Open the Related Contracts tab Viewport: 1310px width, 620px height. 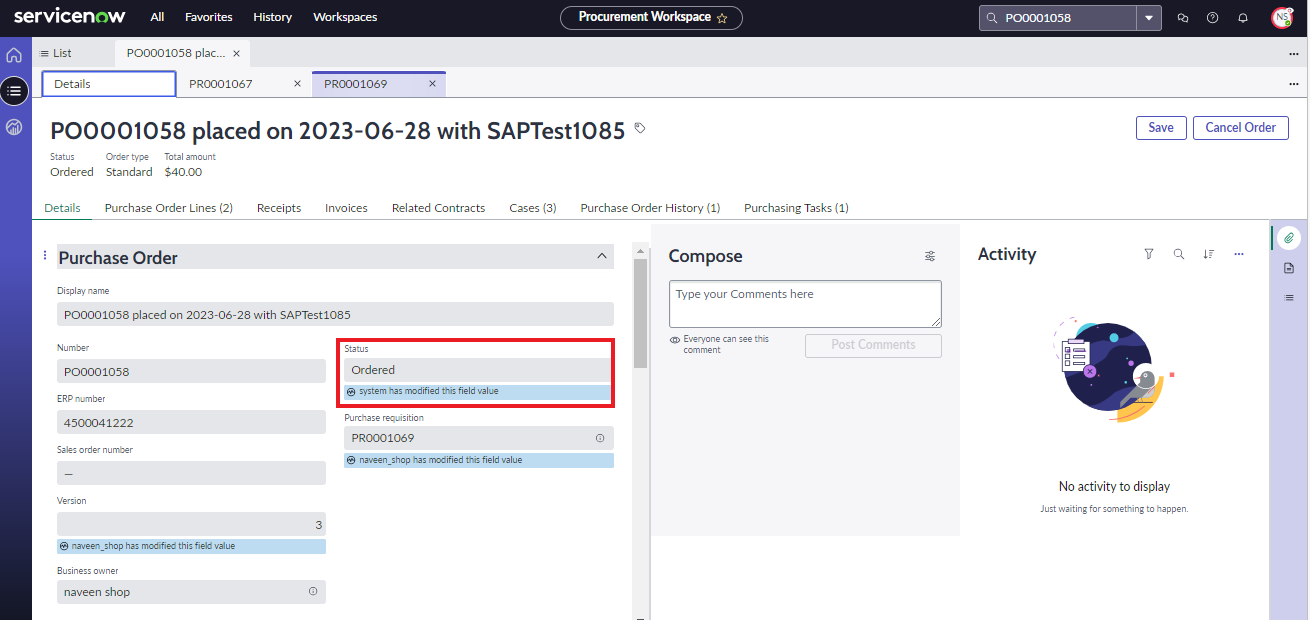click(438, 208)
